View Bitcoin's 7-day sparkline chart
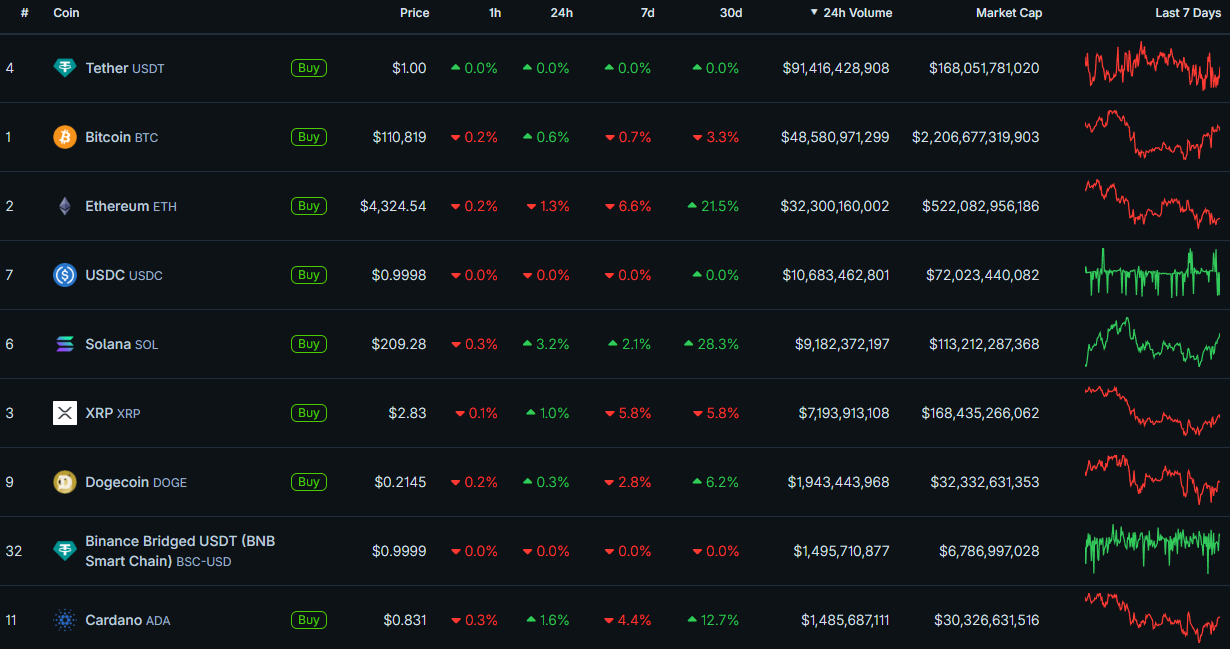This screenshot has width=1230, height=649. pos(1152,135)
